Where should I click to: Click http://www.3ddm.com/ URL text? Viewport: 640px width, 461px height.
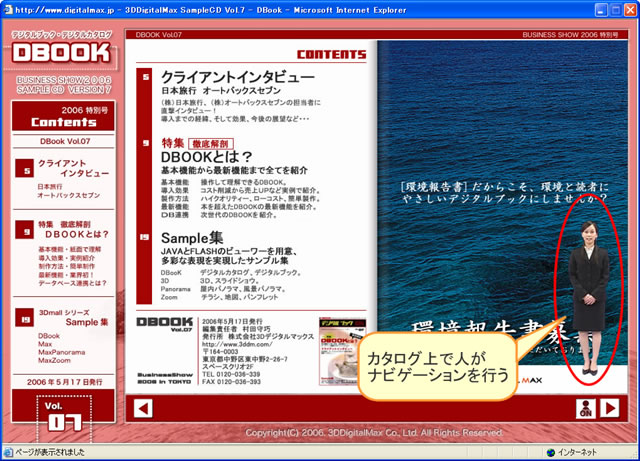coord(237,344)
